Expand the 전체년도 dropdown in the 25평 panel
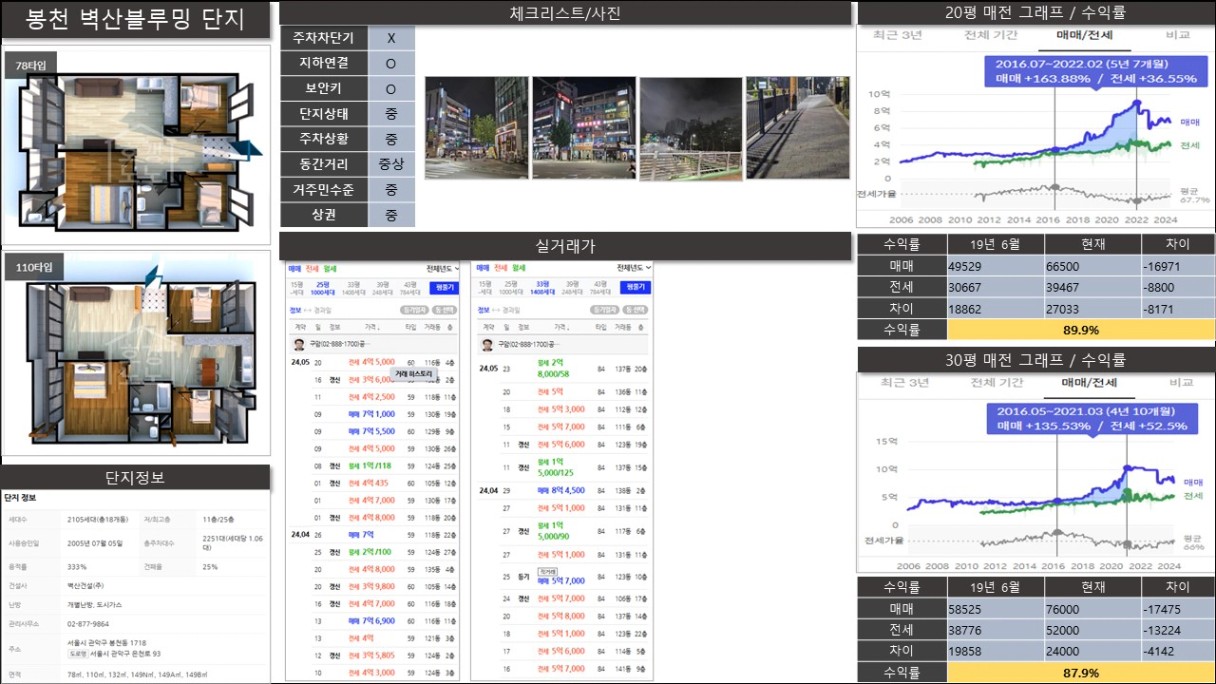 pyautogui.click(x=442, y=268)
